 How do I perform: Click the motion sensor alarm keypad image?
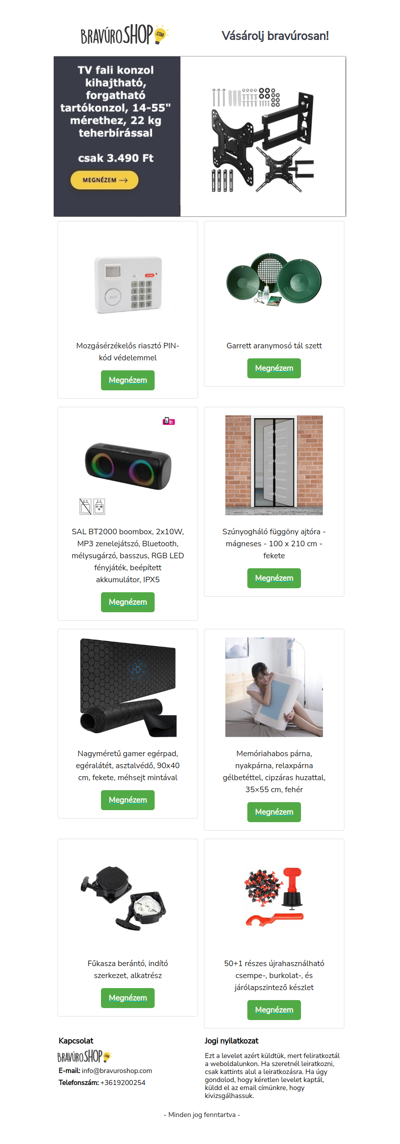pos(128,285)
